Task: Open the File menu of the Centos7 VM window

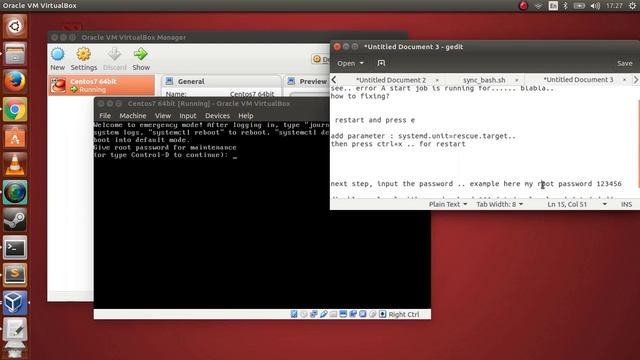Action: (105, 116)
